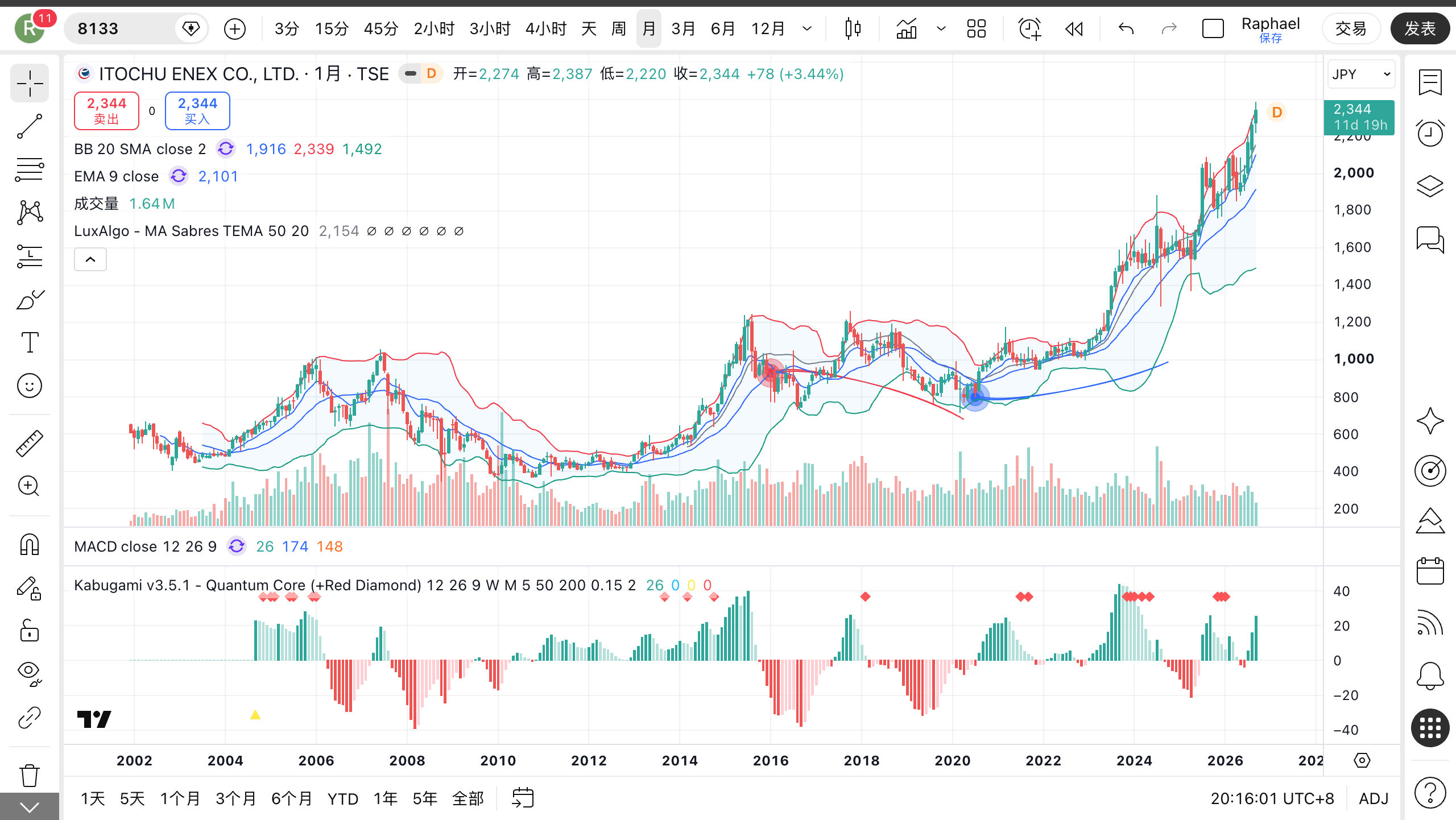Open the economic calendar panel

coord(1430,571)
